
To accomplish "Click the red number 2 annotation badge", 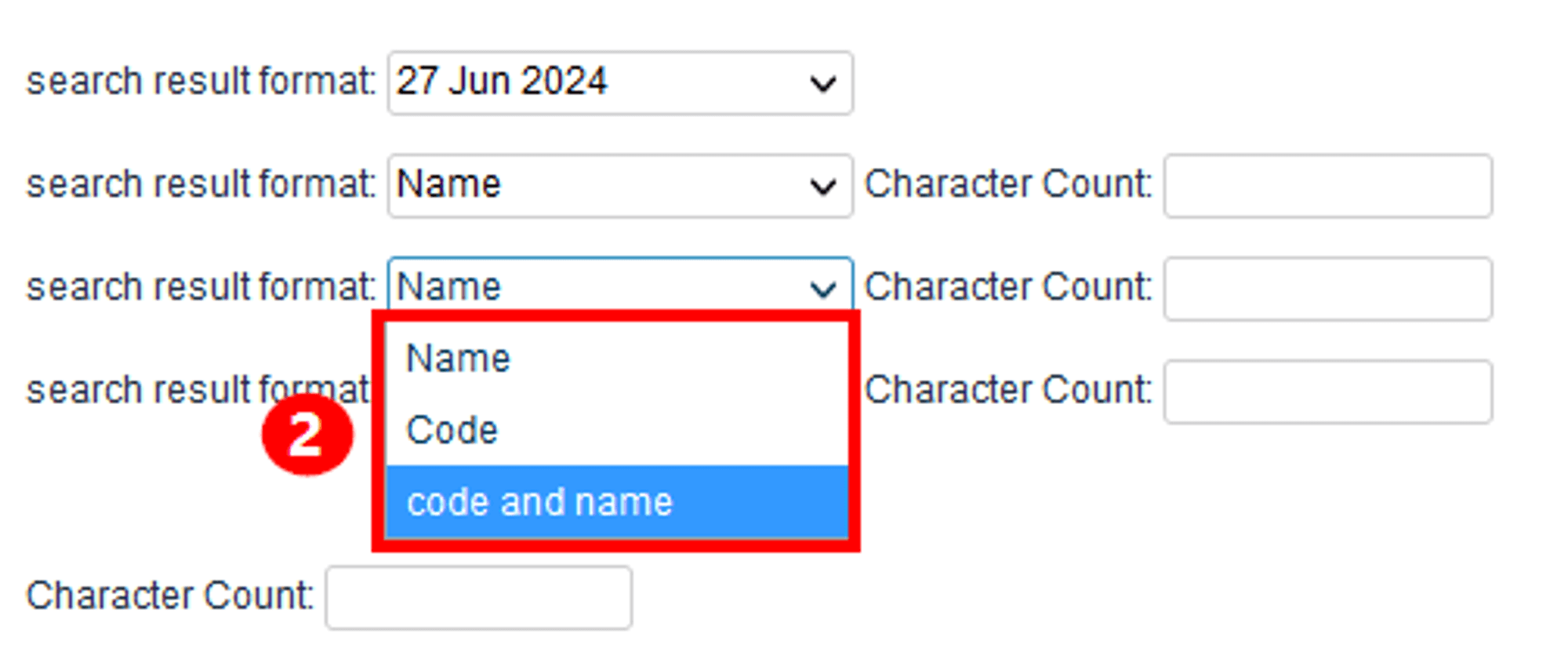I will (307, 435).
